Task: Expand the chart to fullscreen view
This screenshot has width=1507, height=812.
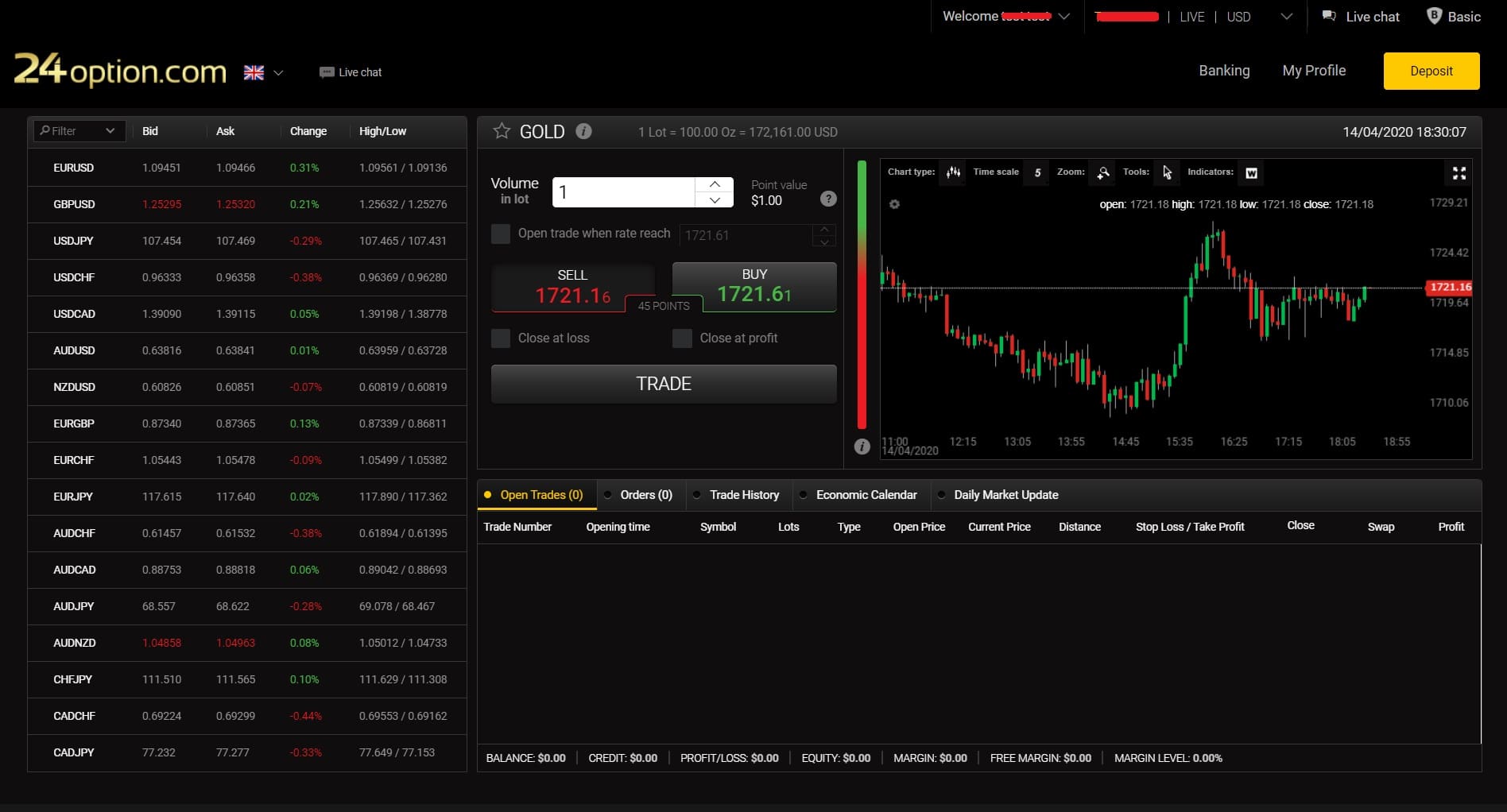Action: pos(1459,173)
